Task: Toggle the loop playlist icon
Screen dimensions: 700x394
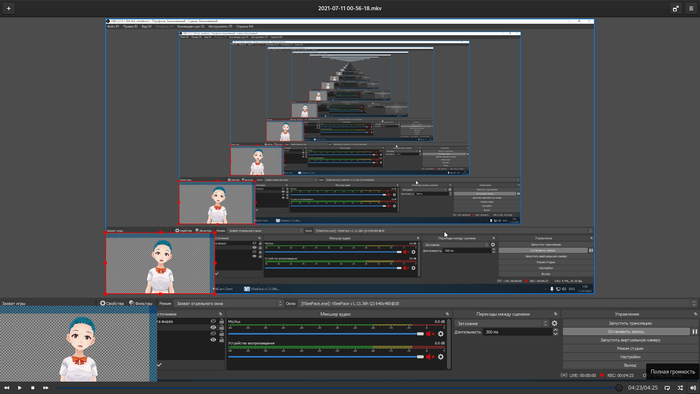Action: (x=667, y=388)
